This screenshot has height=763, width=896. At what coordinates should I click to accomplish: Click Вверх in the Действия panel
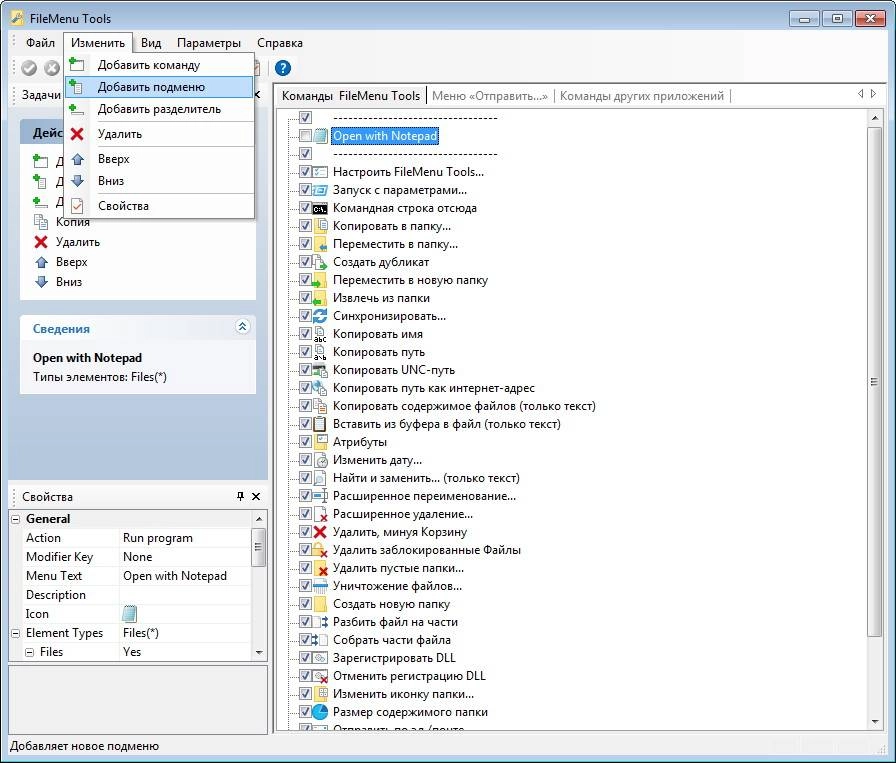point(71,262)
